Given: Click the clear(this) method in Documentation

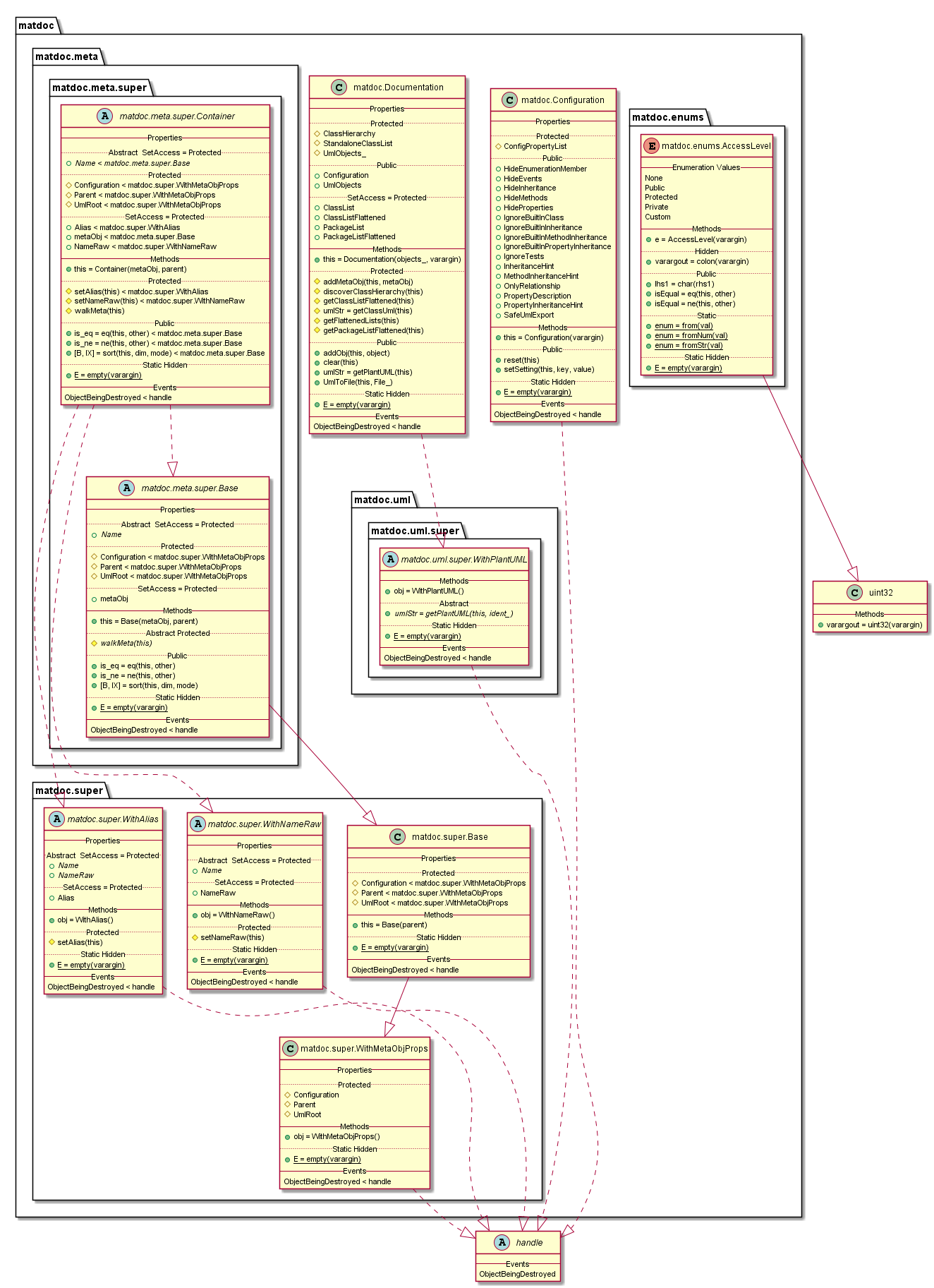Looking at the screenshot, I should coord(341,363).
